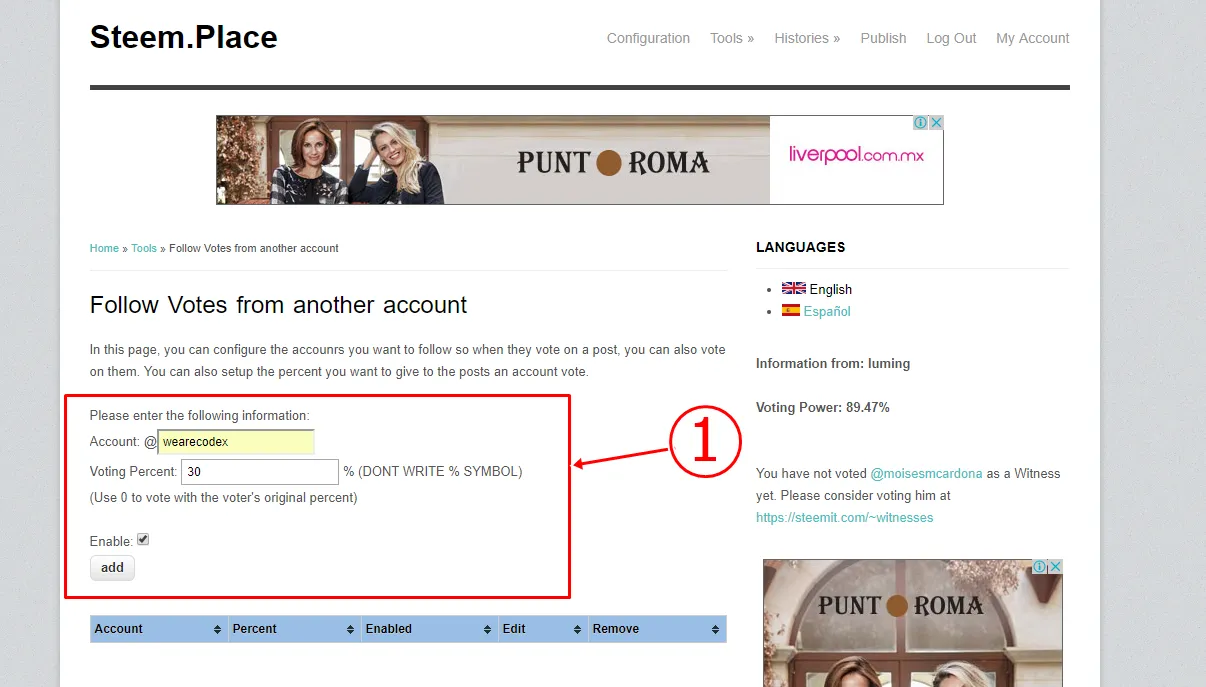Open the steemit.com witnesses link
This screenshot has height=687, width=1206.
coord(844,518)
